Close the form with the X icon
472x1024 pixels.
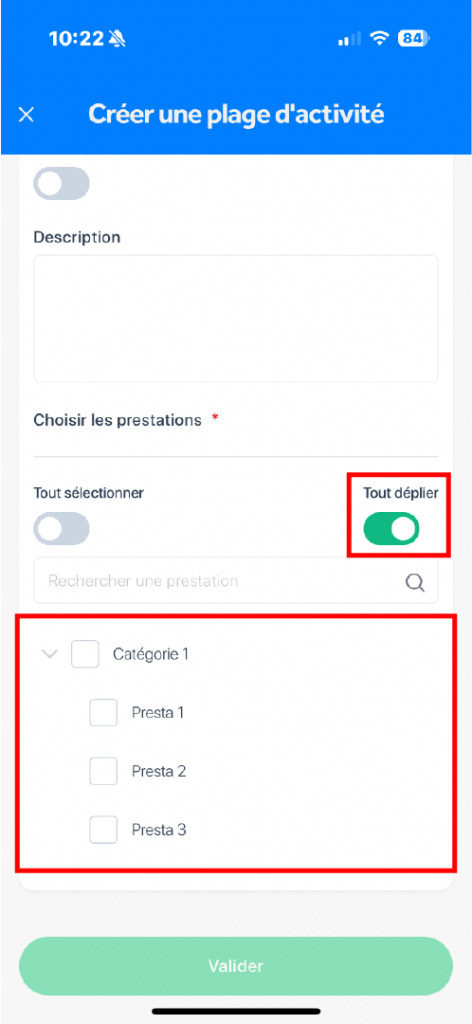26,115
